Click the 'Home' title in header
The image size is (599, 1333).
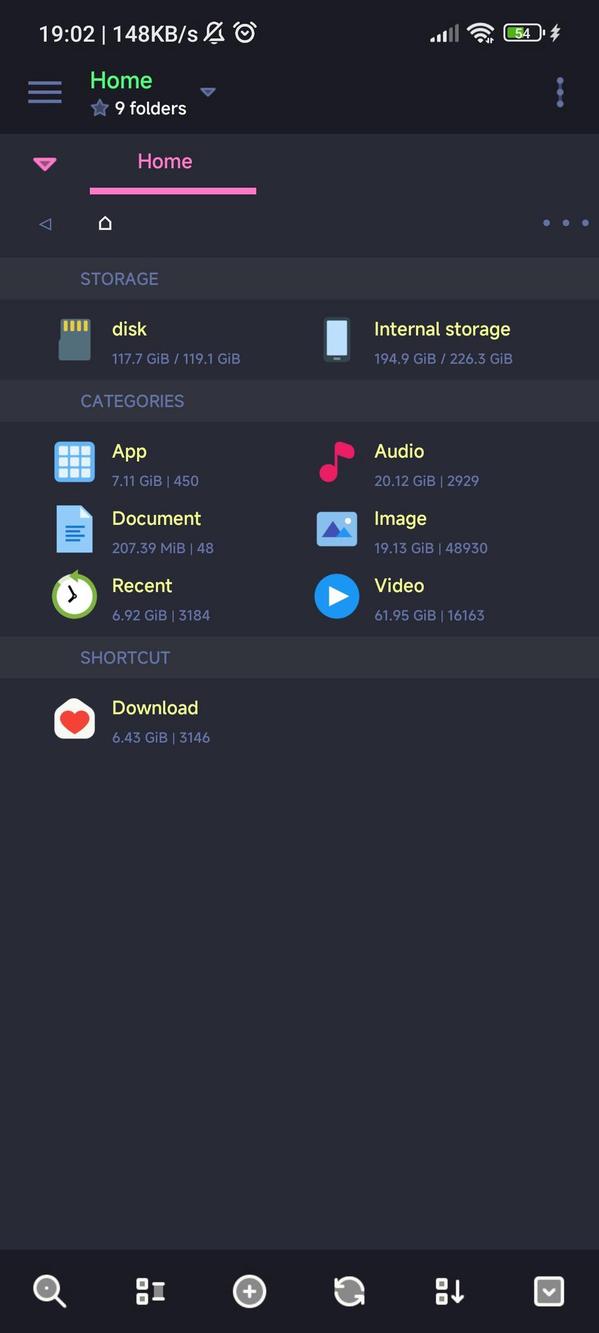coord(121,80)
